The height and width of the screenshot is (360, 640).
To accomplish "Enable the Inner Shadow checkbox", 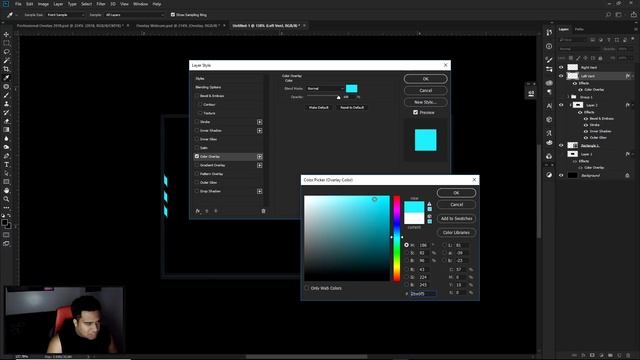I will [x=197, y=131].
